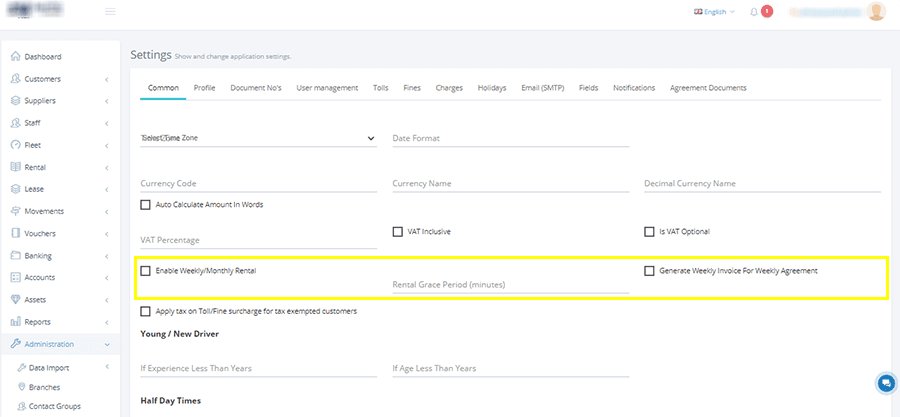Image resolution: width=900 pixels, height=417 pixels.
Task: Click the Movements signpost icon
Action: [16, 211]
